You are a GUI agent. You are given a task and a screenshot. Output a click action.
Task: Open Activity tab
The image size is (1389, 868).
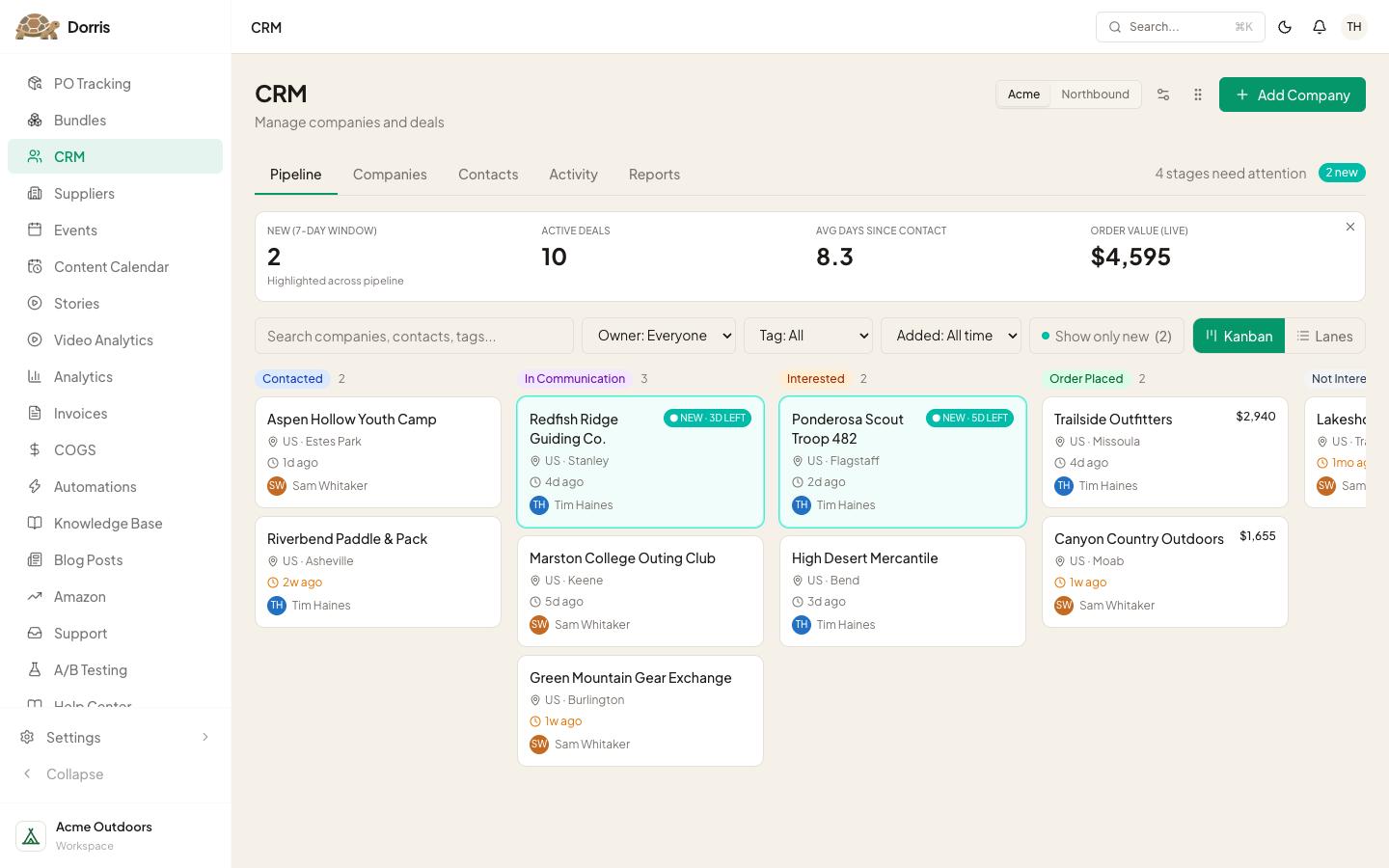(x=573, y=174)
